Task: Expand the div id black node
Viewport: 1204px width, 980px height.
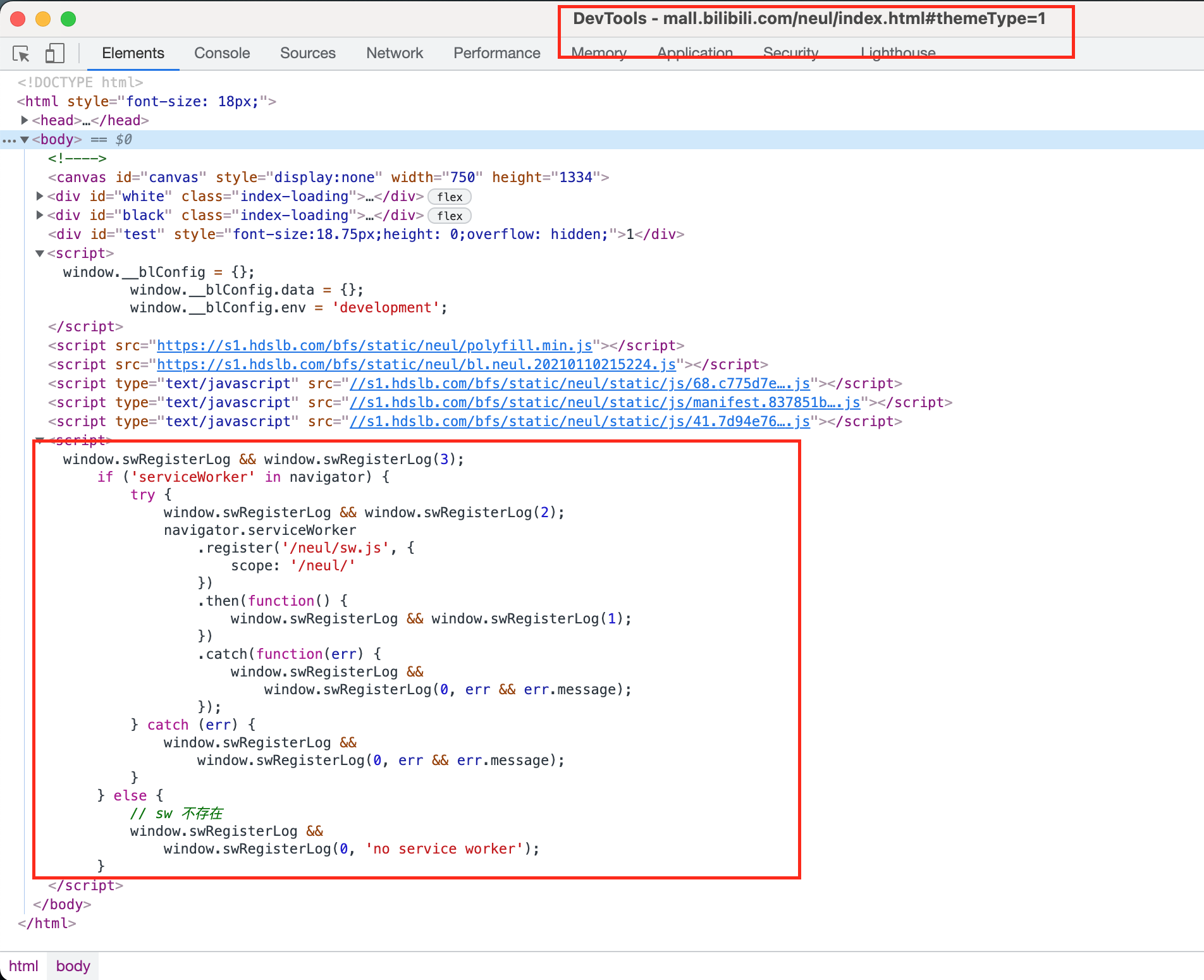Action: 39,216
